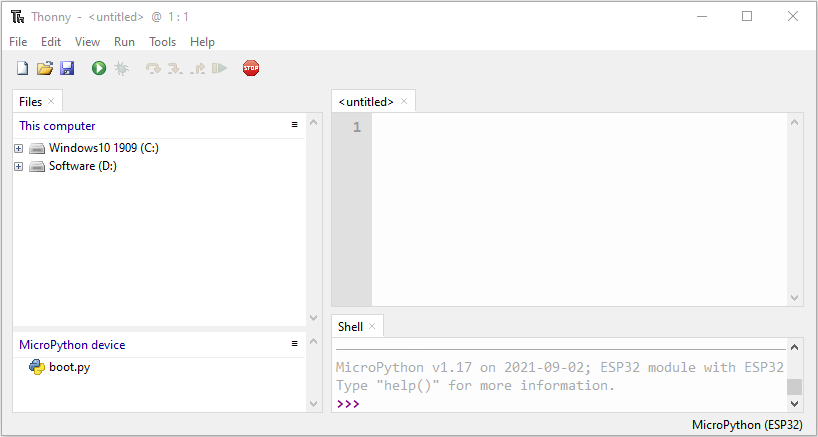Screen dimensions: 818x437
Task: Click the Resume debug icon
Action: 220,68
